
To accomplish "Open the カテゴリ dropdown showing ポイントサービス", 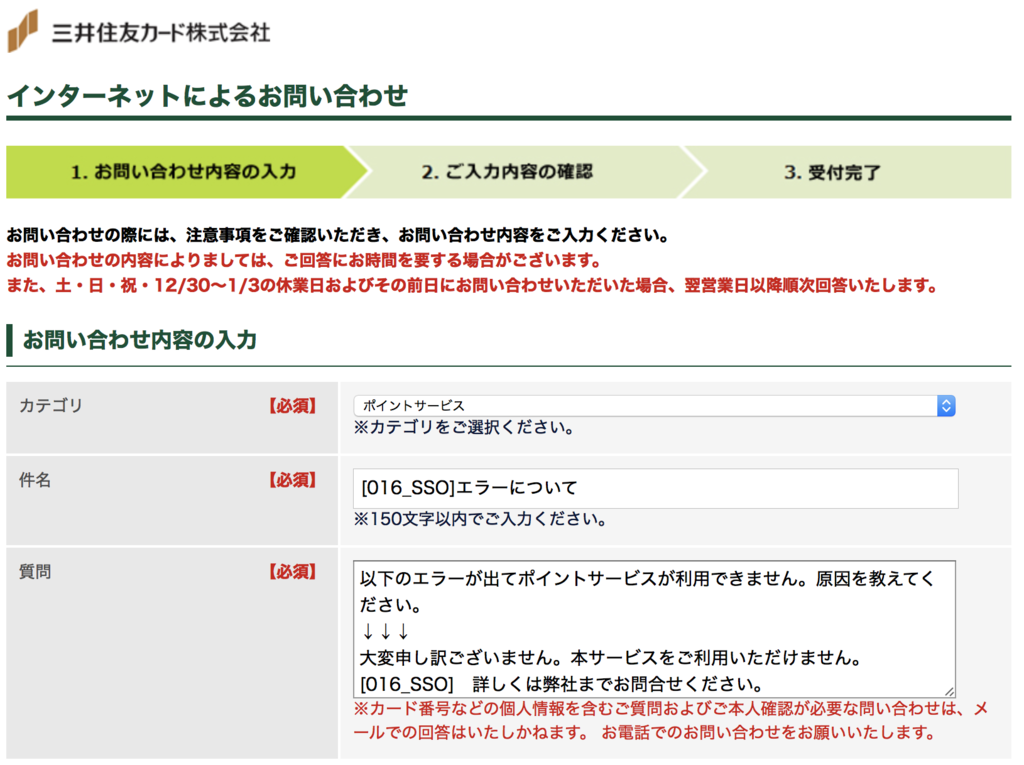I will pos(654,406).
